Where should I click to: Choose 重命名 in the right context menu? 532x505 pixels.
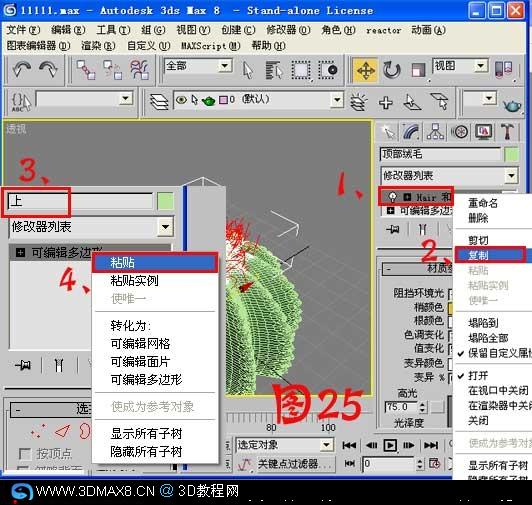point(493,203)
